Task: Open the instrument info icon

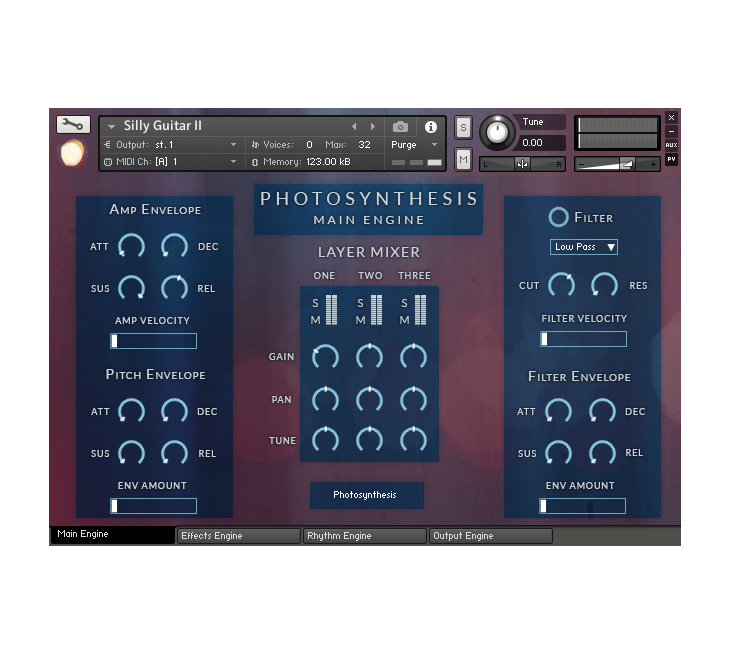Action: (x=431, y=127)
